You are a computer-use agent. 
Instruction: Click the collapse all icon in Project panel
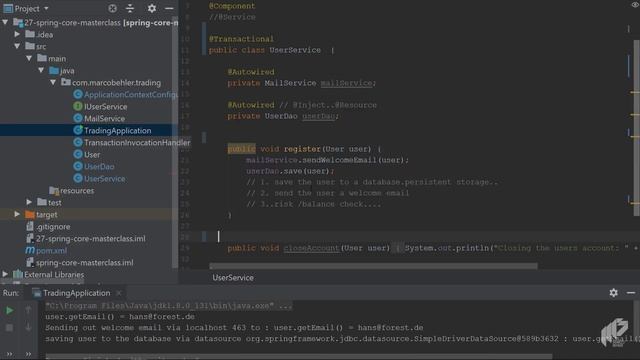click(x=130, y=8)
